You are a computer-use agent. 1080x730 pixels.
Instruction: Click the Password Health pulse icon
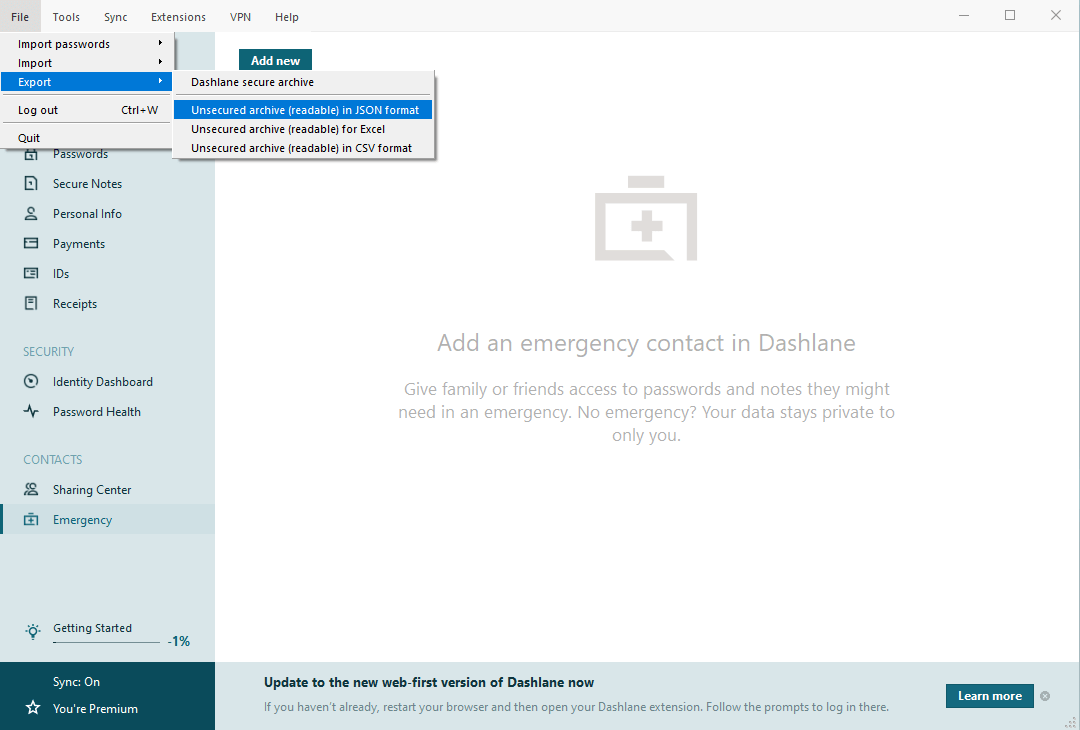(x=31, y=411)
